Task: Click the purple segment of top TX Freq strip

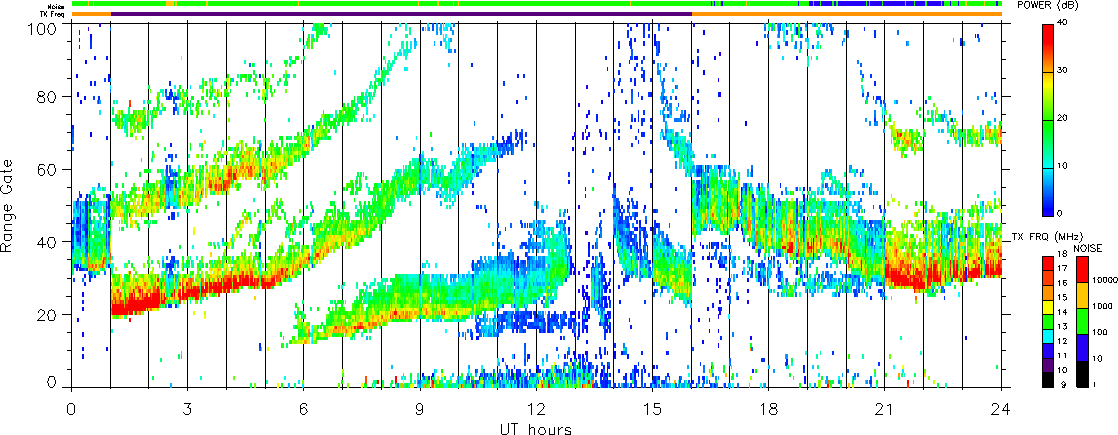Action: click(401, 14)
